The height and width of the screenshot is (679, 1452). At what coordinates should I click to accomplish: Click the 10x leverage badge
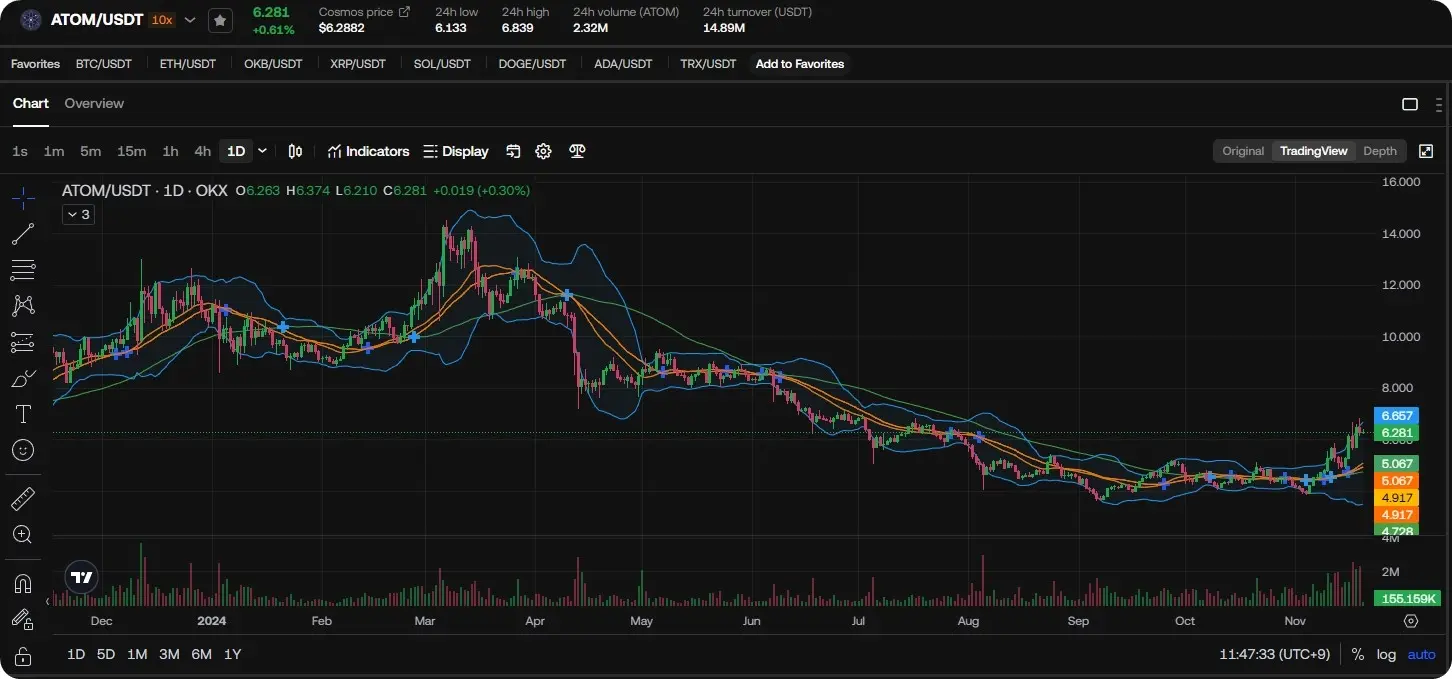162,20
